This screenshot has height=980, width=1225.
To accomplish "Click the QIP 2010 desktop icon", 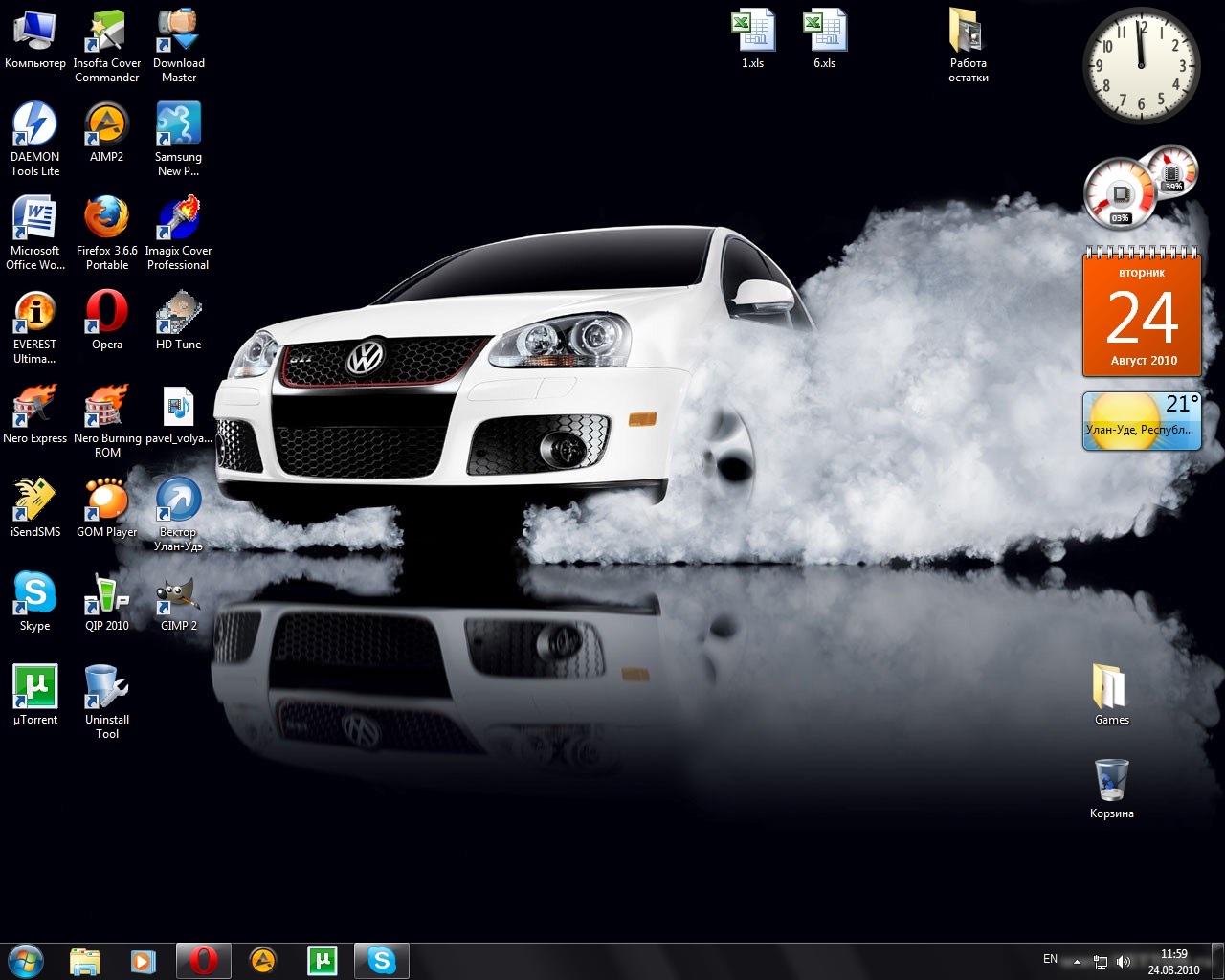I will (106, 594).
